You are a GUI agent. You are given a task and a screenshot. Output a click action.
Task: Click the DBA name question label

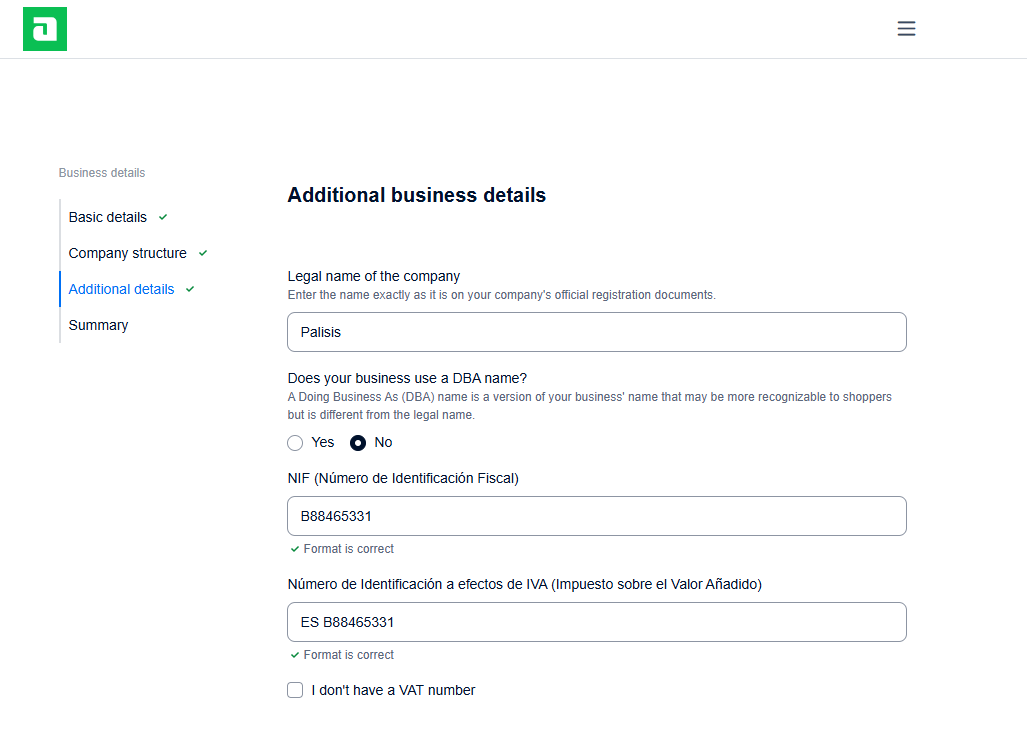click(407, 379)
